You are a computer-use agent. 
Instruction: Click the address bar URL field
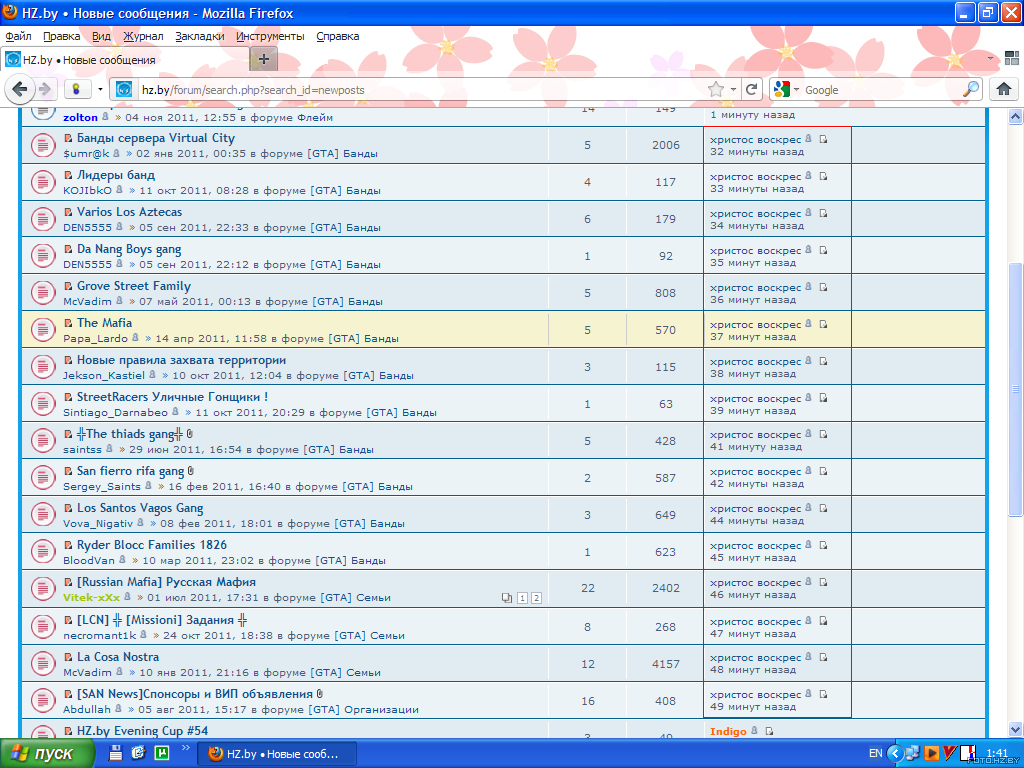coord(422,89)
